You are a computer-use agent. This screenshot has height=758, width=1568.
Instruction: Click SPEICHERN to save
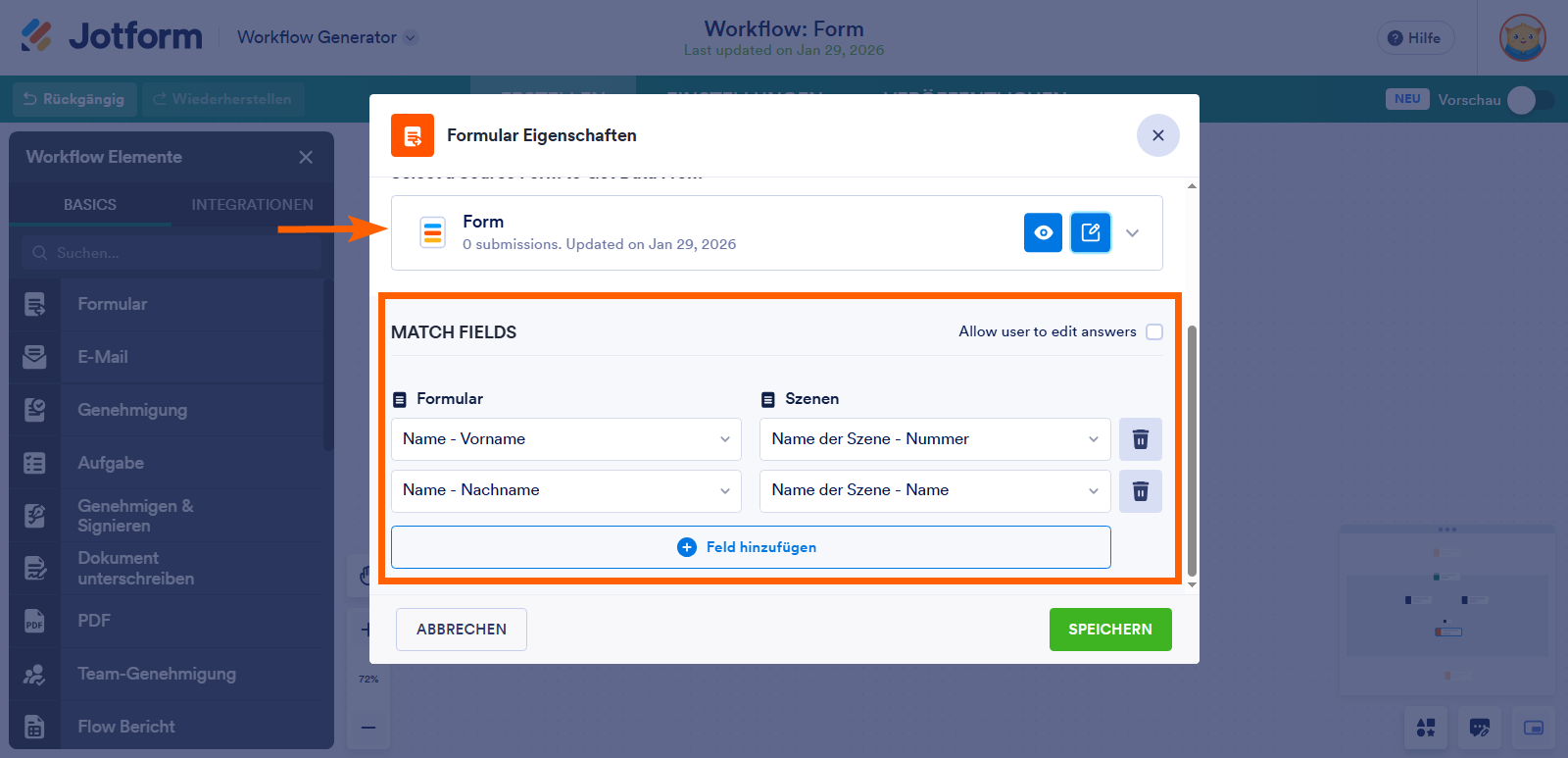pos(1110,630)
